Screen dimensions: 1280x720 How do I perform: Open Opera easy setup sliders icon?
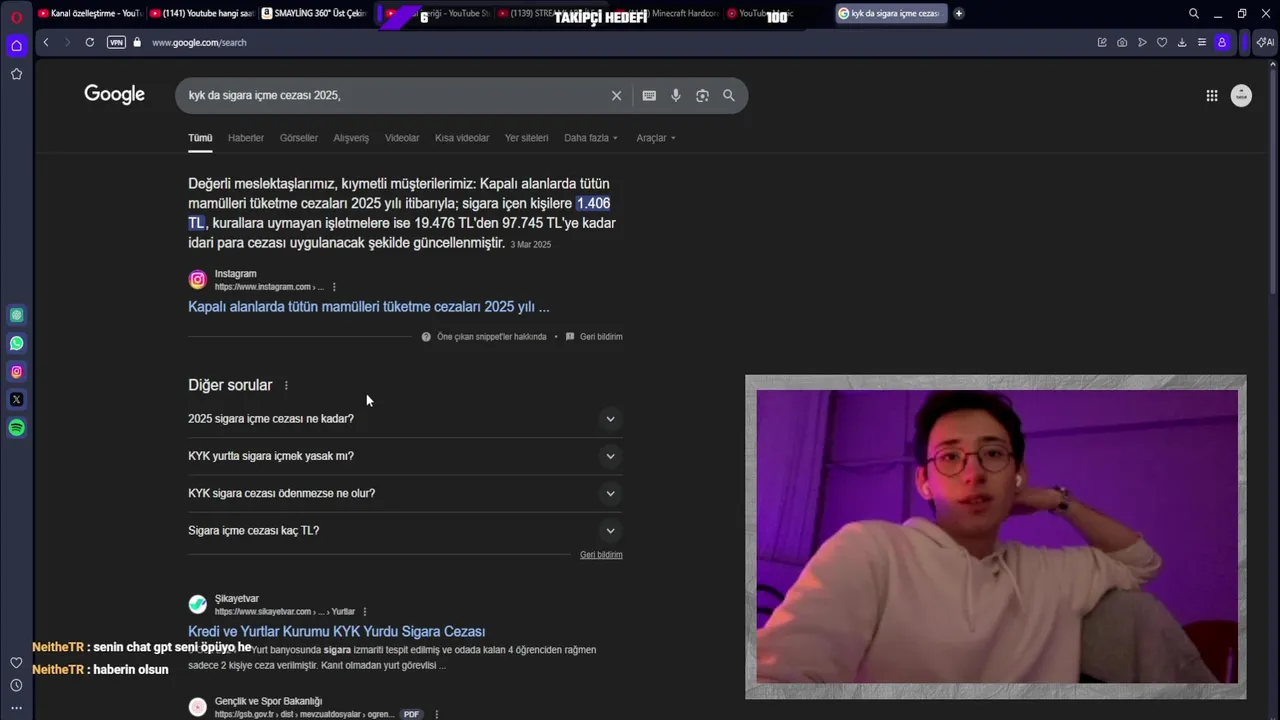pos(1202,42)
